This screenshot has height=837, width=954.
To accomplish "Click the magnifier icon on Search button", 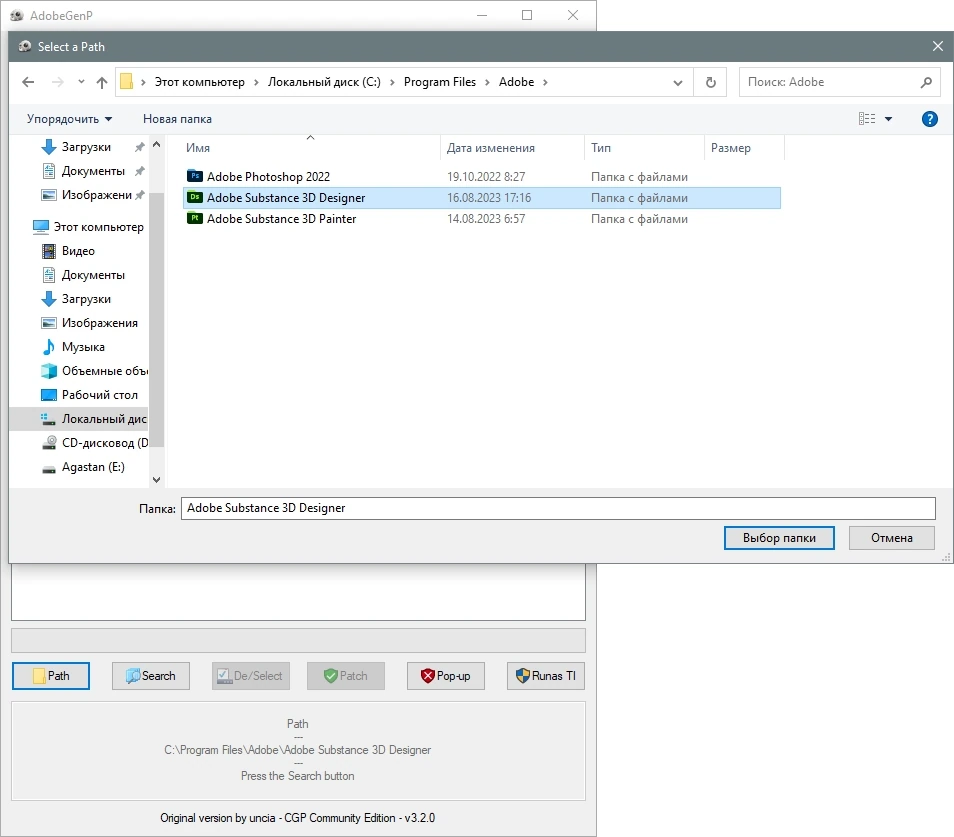I will click(x=133, y=676).
